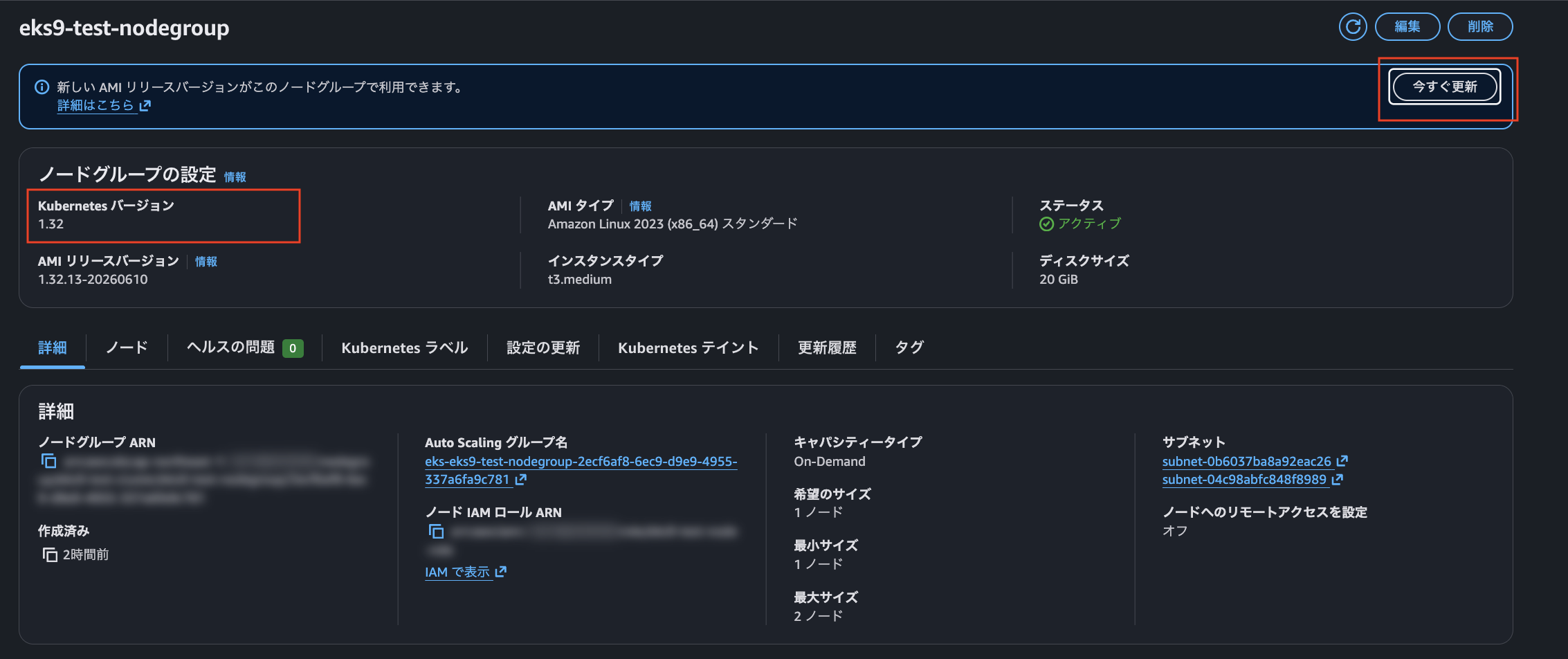
Task: Click the オフ remote access value
Action: point(1175,531)
